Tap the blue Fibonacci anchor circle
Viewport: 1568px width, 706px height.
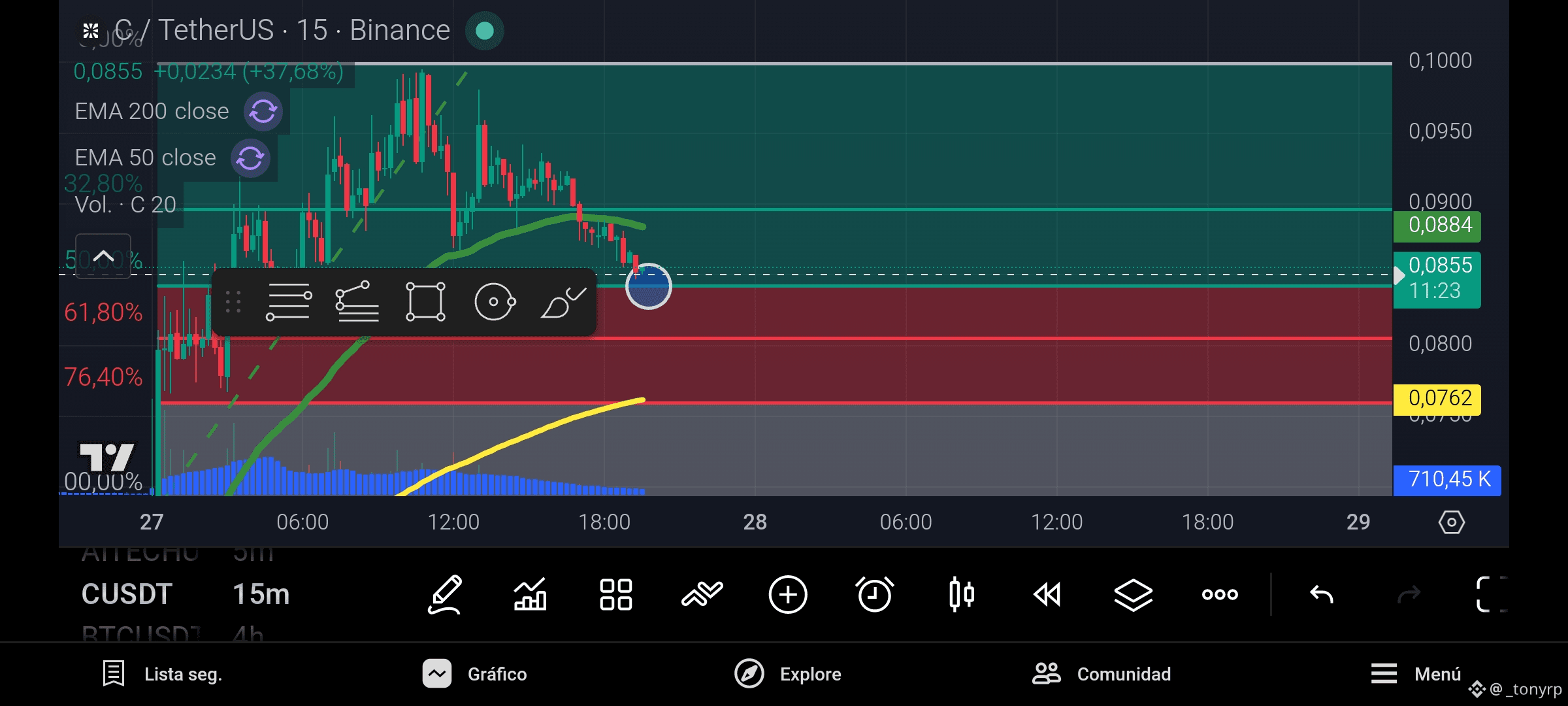coord(648,286)
